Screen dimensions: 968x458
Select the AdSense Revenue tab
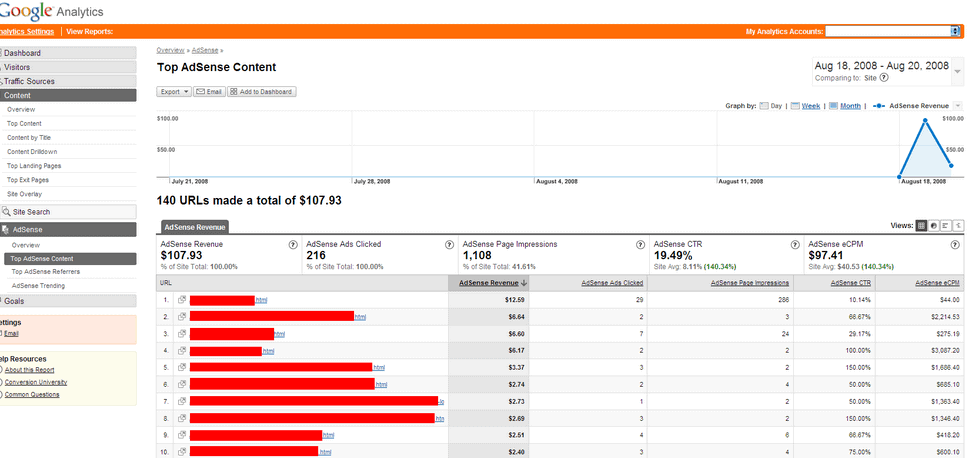coord(195,227)
